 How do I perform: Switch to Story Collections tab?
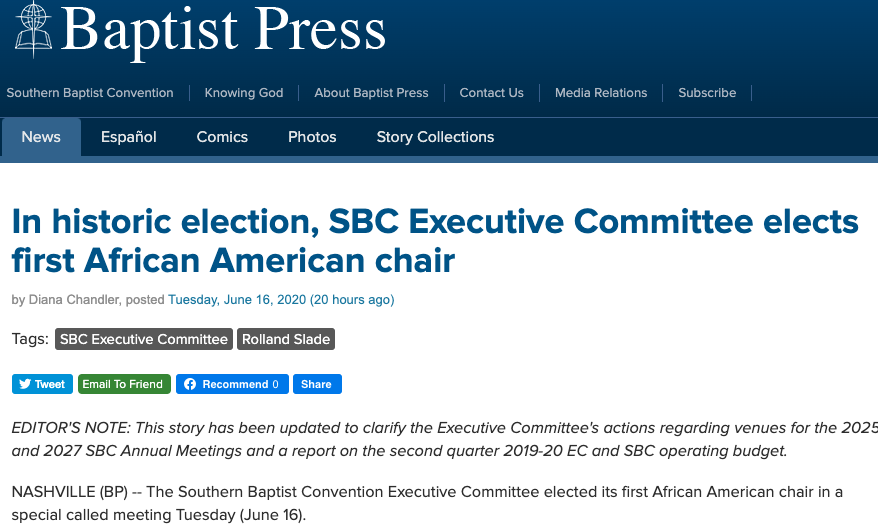435,137
